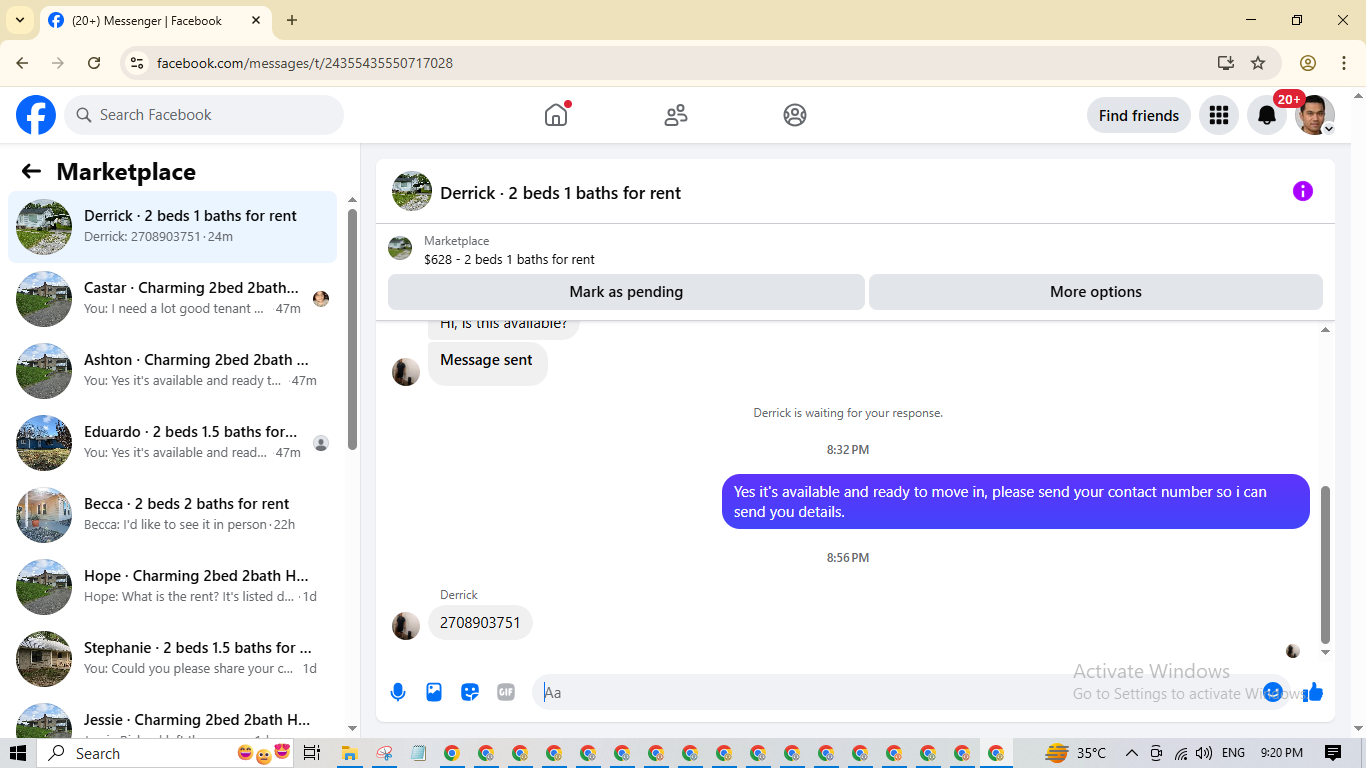The width and height of the screenshot is (1366, 768).
Task: Open File Explorer from the taskbar
Action: point(349,753)
